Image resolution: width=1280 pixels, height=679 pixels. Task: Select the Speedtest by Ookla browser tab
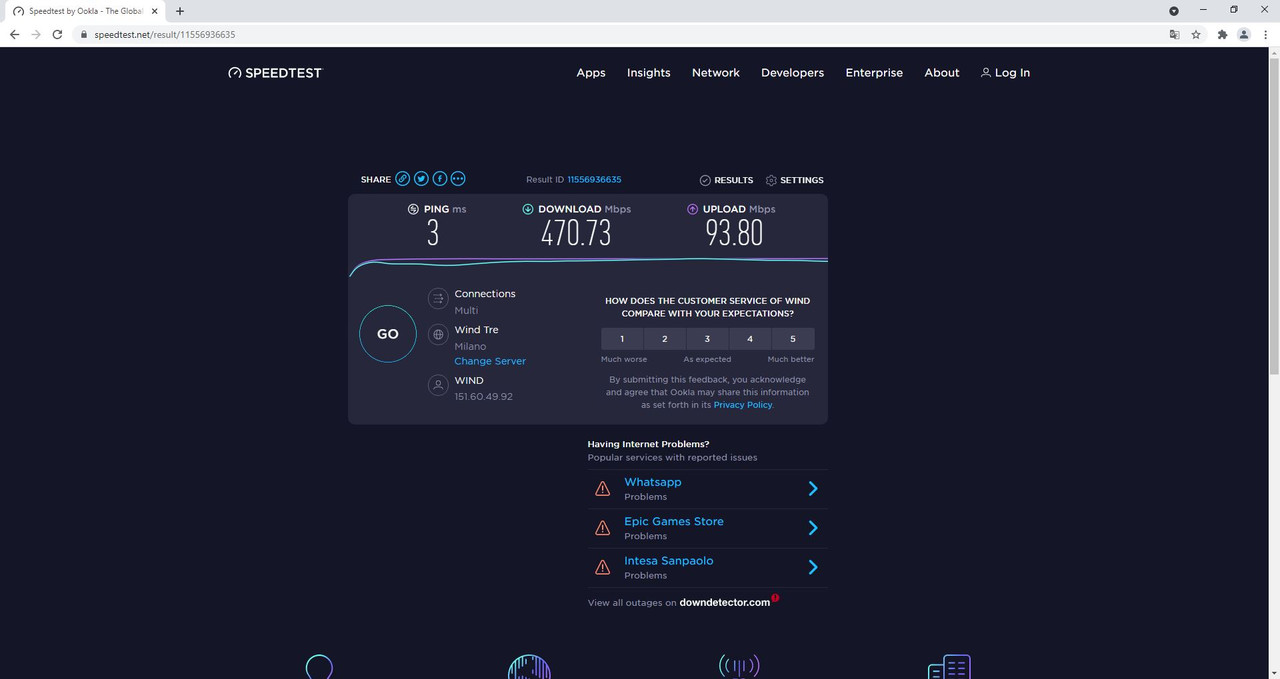[85, 10]
